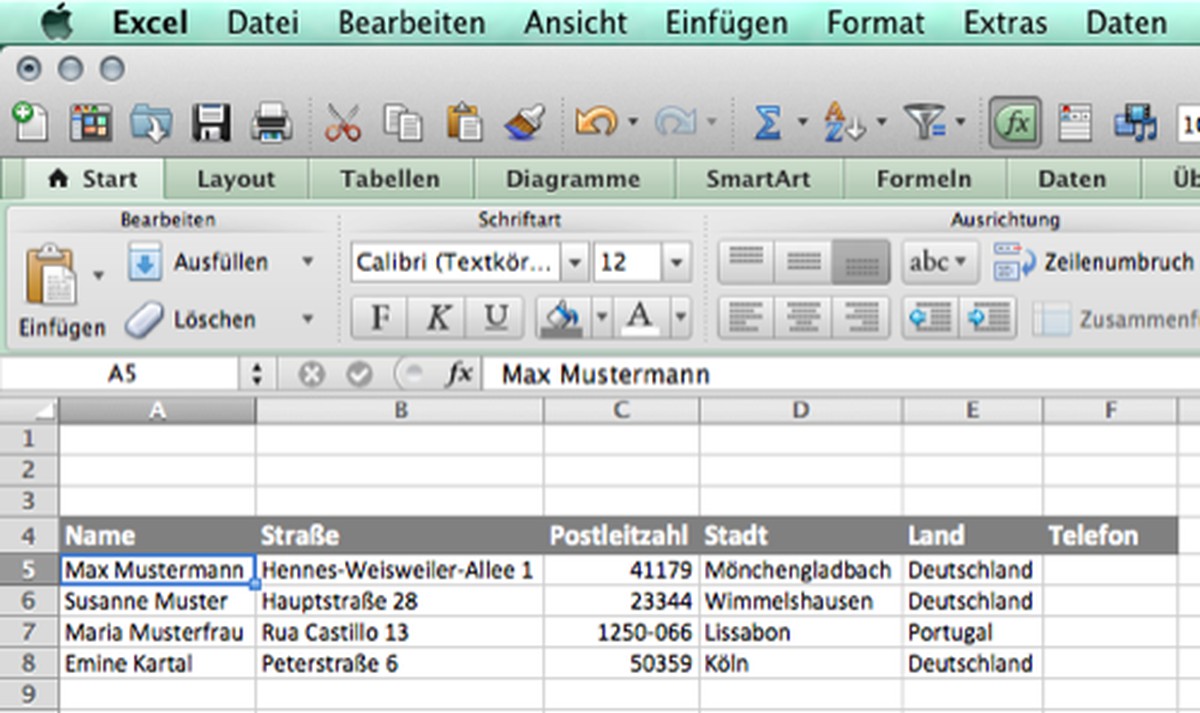Click the fill color paint bucket
This screenshot has height=713, width=1200.
pyautogui.click(x=561, y=319)
